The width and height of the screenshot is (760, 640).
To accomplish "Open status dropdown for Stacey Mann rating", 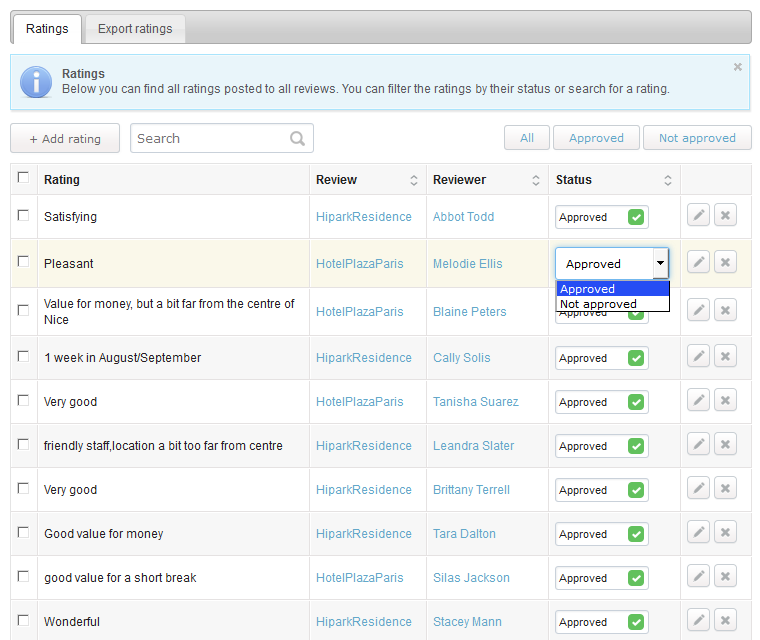I will point(602,622).
